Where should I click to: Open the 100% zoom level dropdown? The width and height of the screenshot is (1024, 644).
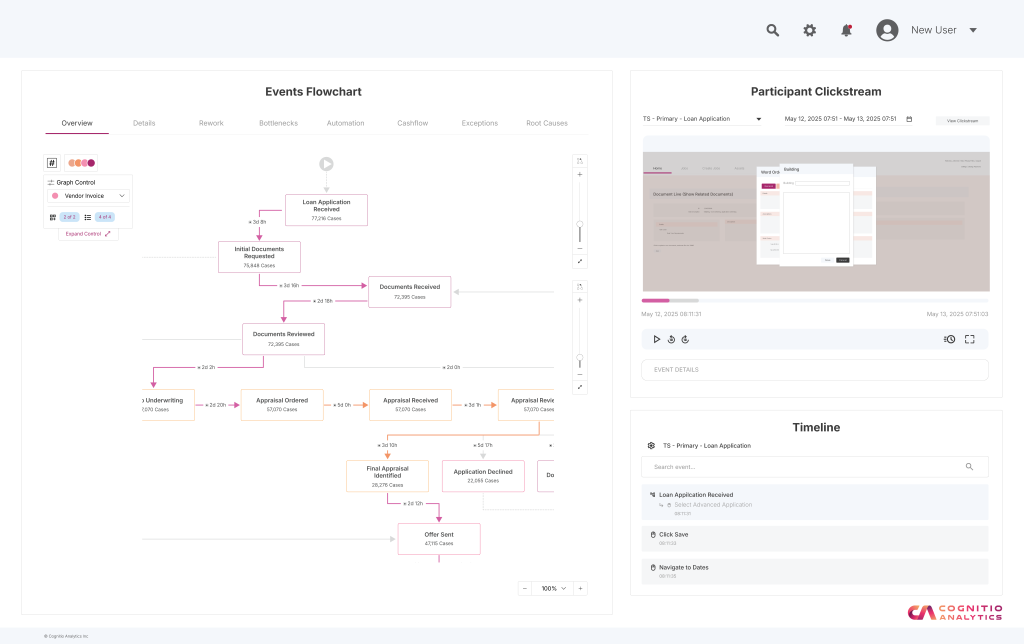[x=553, y=588]
